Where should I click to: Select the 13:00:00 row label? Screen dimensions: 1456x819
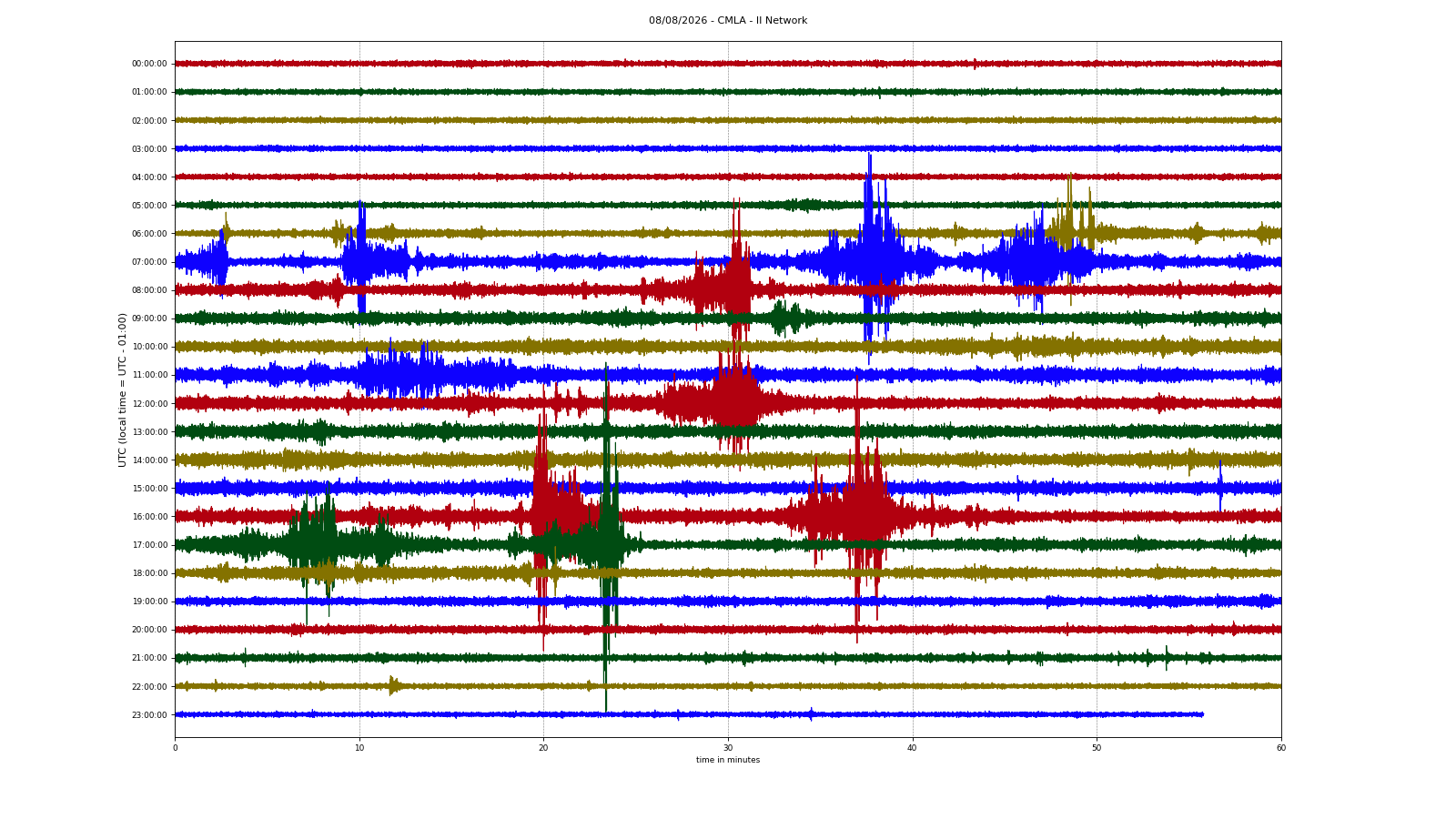(149, 431)
